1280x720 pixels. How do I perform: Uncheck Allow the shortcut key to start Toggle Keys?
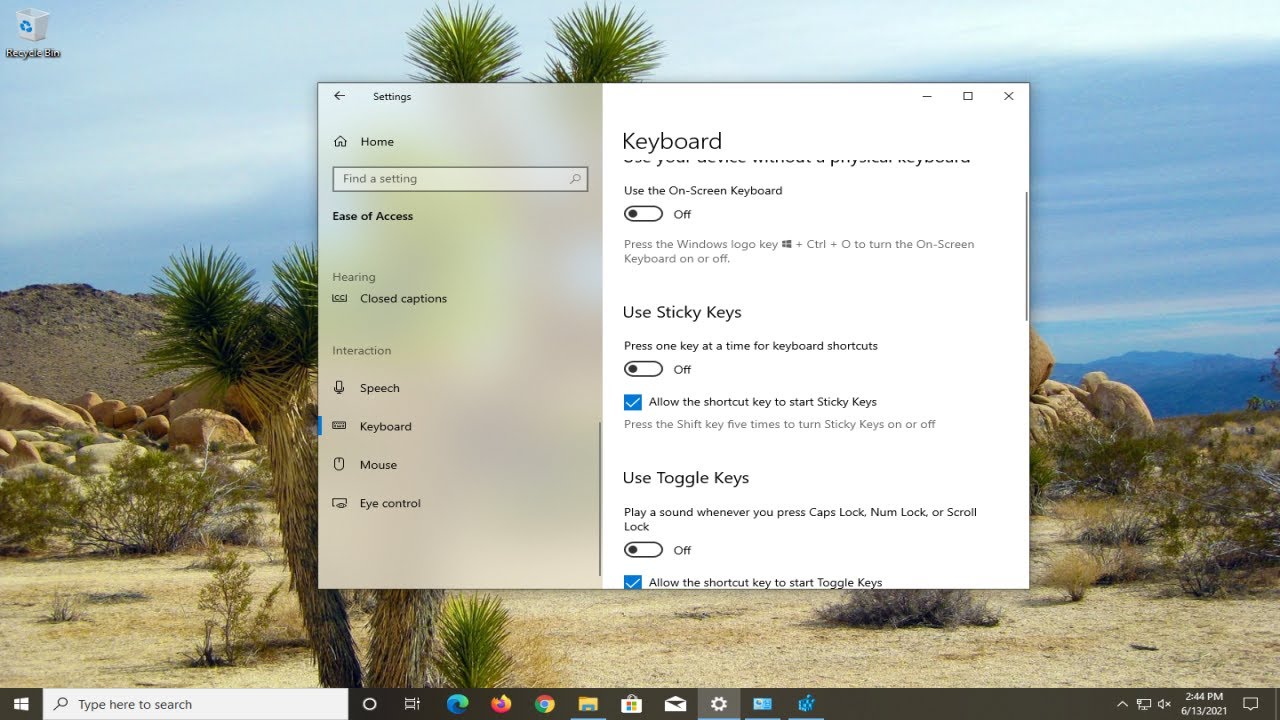[x=632, y=582]
